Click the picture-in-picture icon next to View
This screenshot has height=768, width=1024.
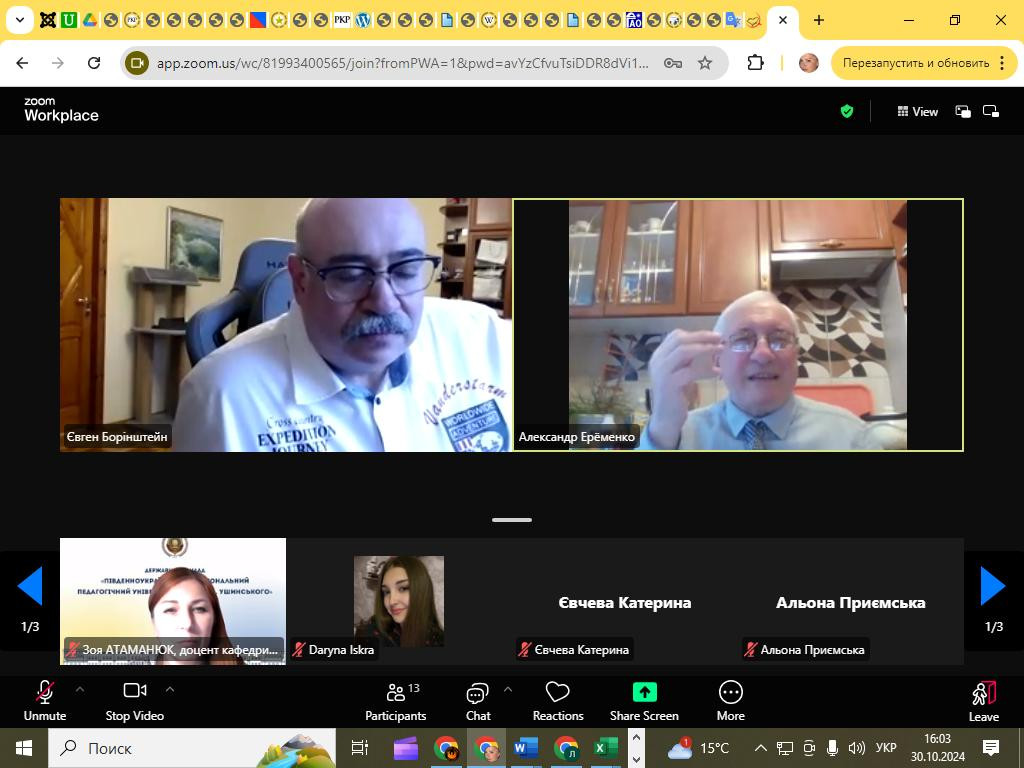pos(963,112)
